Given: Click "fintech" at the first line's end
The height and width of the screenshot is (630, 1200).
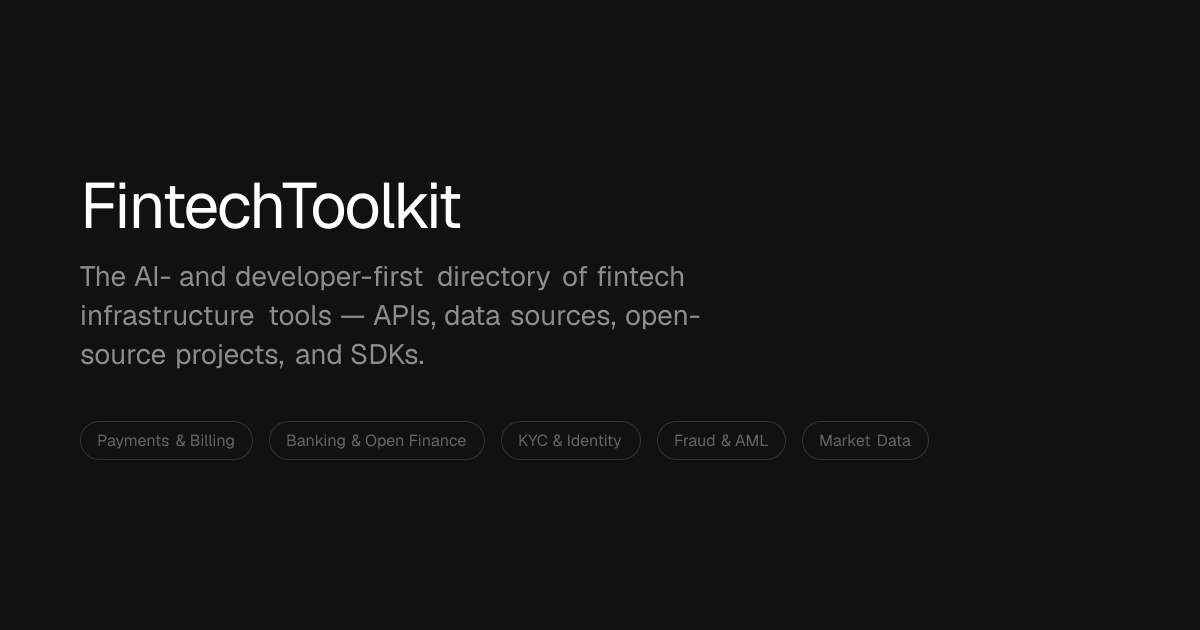Looking at the screenshot, I should (x=640, y=276).
